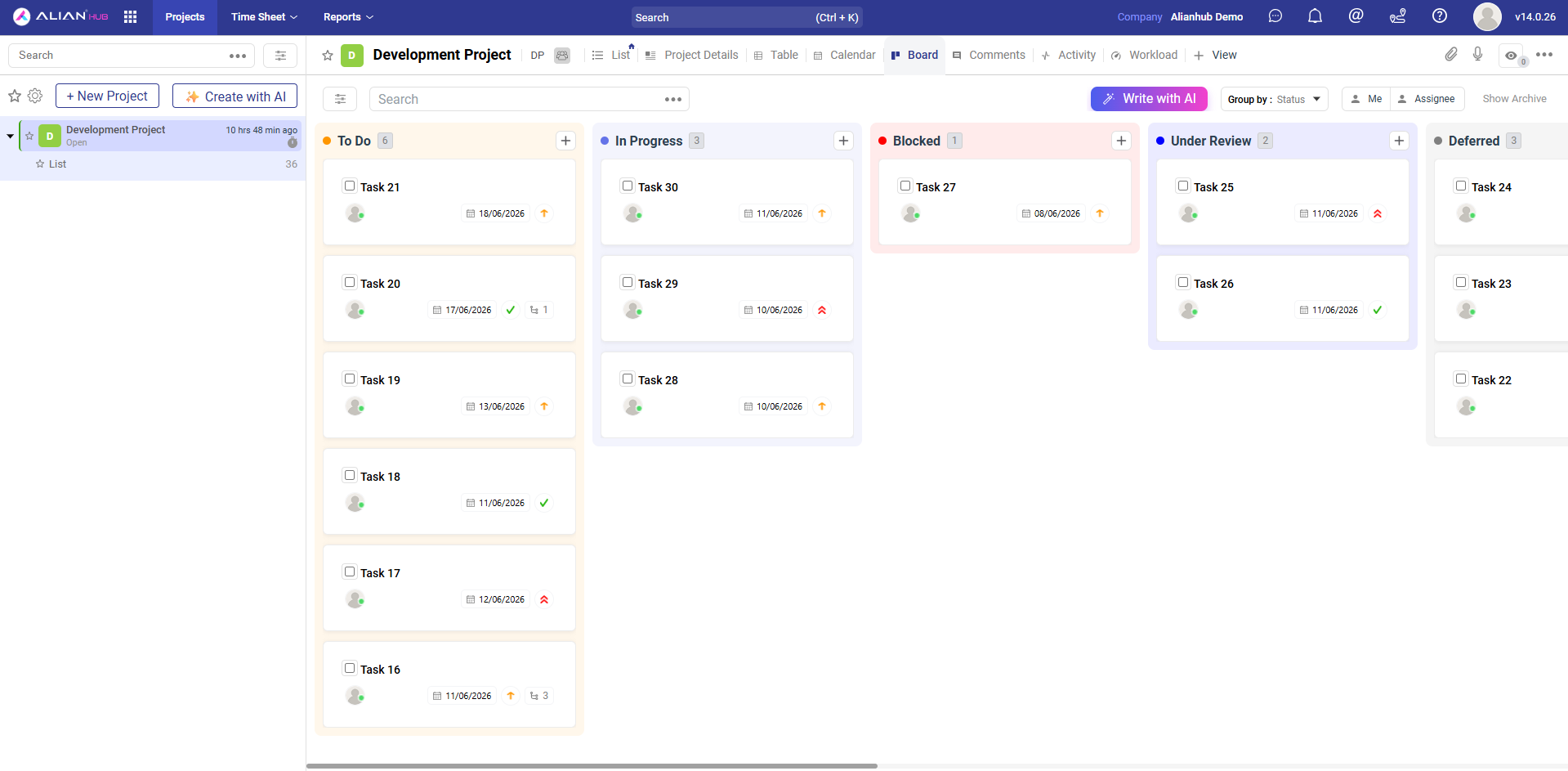This screenshot has height=771, width=1568.
Task: Click the Write with AI button
Action: 1149,99
